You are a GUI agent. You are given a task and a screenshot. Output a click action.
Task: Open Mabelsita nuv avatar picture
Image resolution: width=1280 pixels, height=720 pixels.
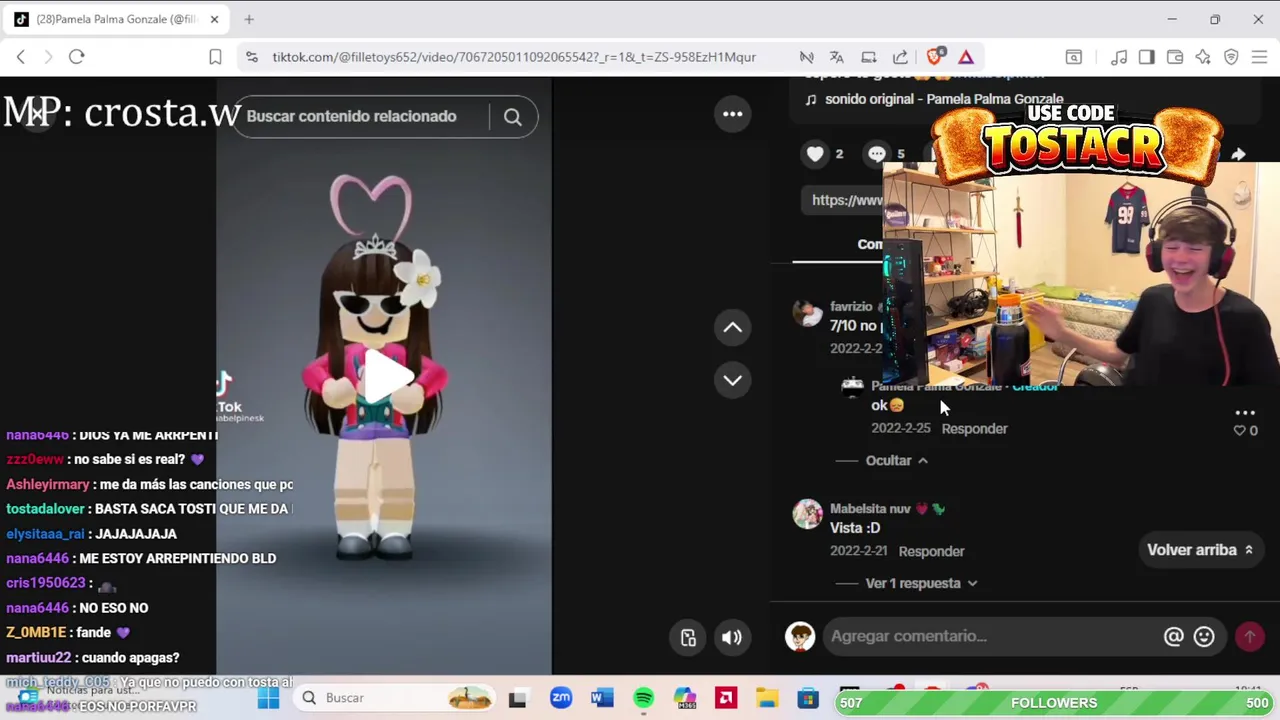[x=807, y=514]
